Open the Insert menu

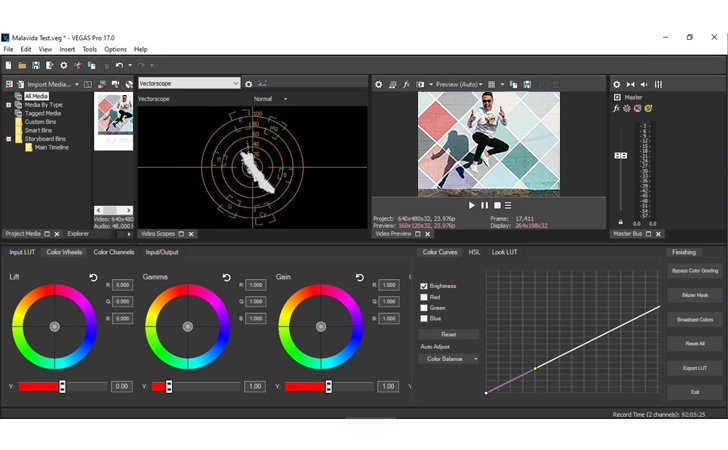[x=67, y=49]
